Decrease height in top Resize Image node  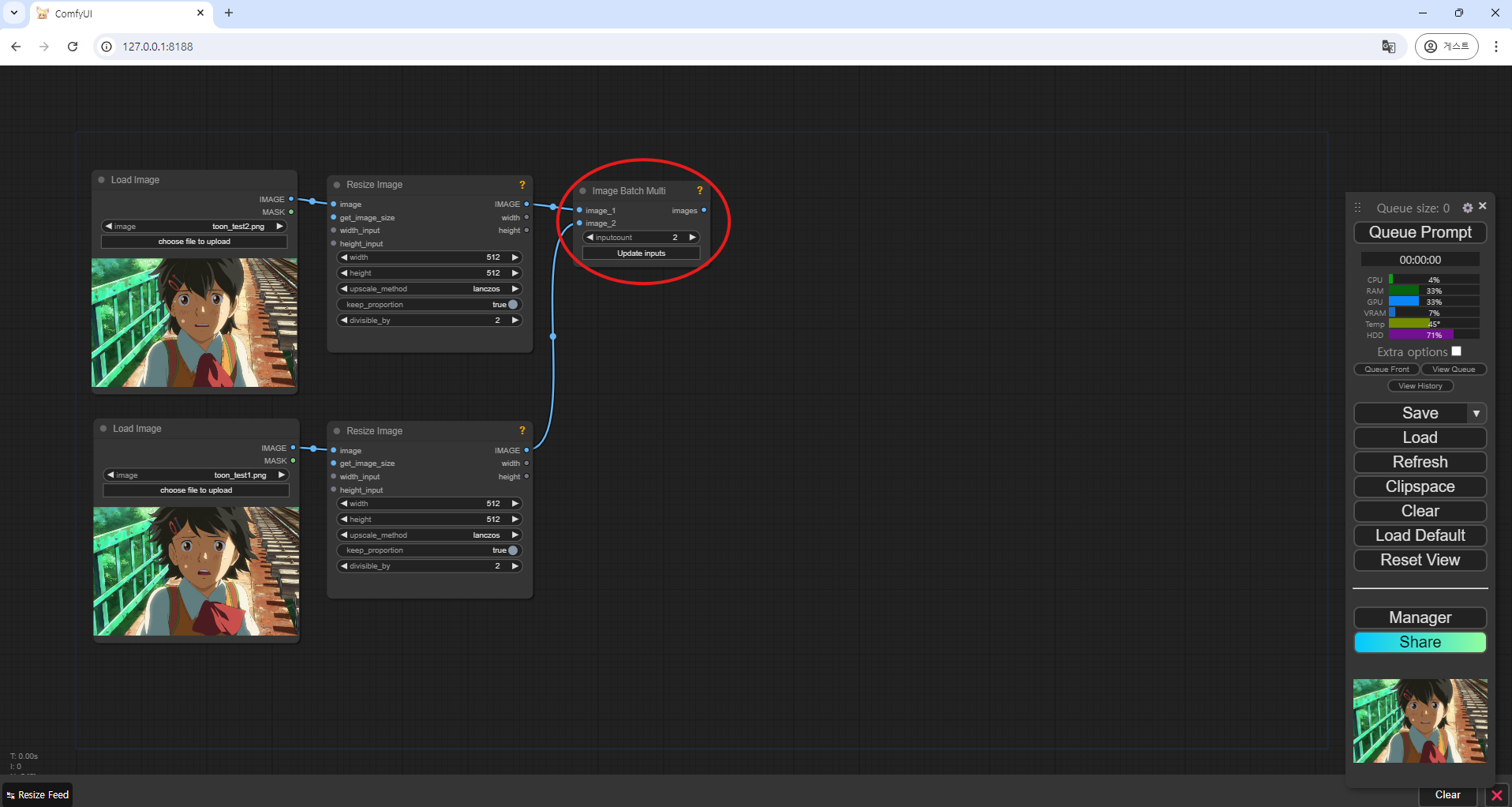tap(344, 273)
